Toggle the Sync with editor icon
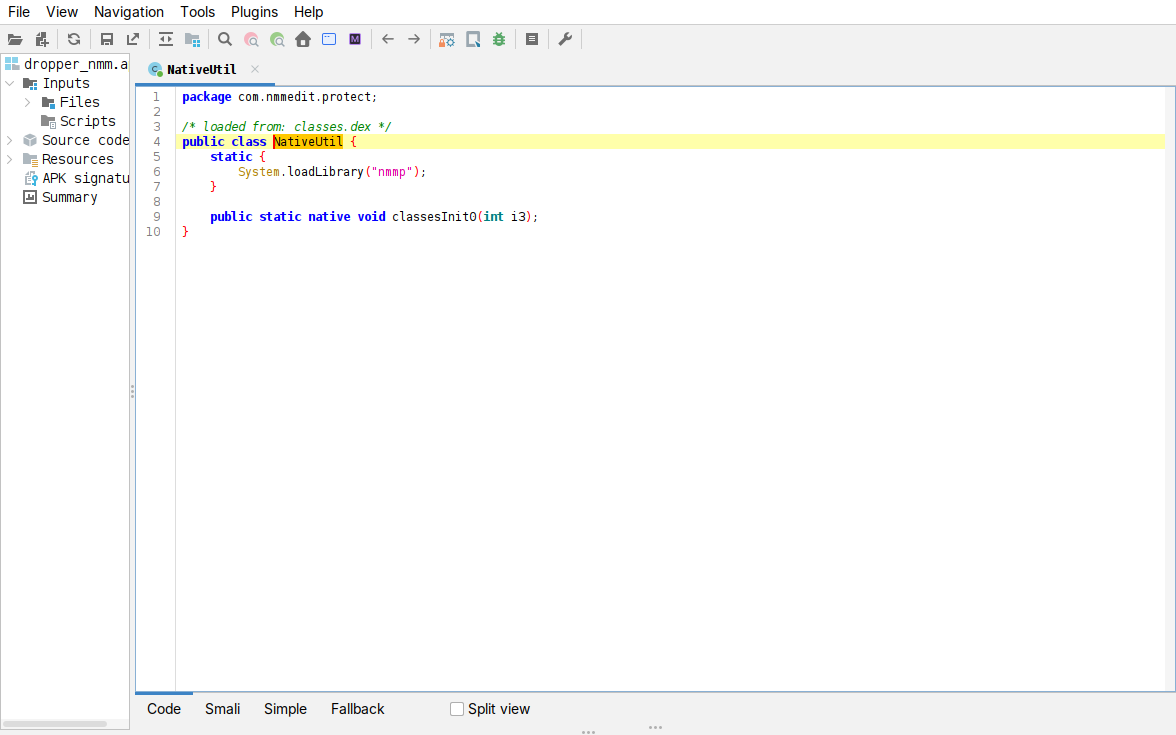This screenshot has width=1176, height=735. pos(166,40)
